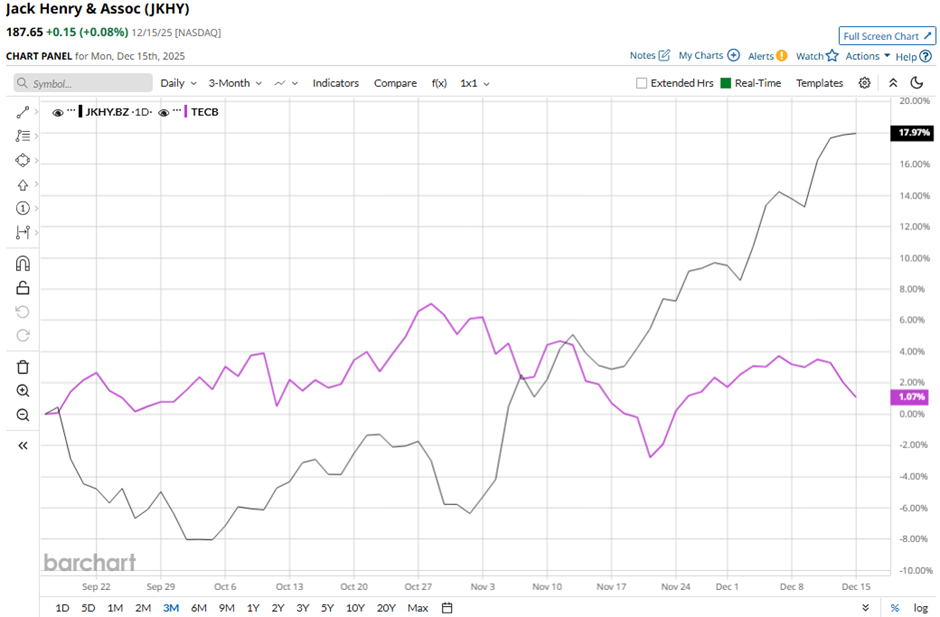The image size is (940, 617).
Task: Open the Compare menu
Action: 395,83
